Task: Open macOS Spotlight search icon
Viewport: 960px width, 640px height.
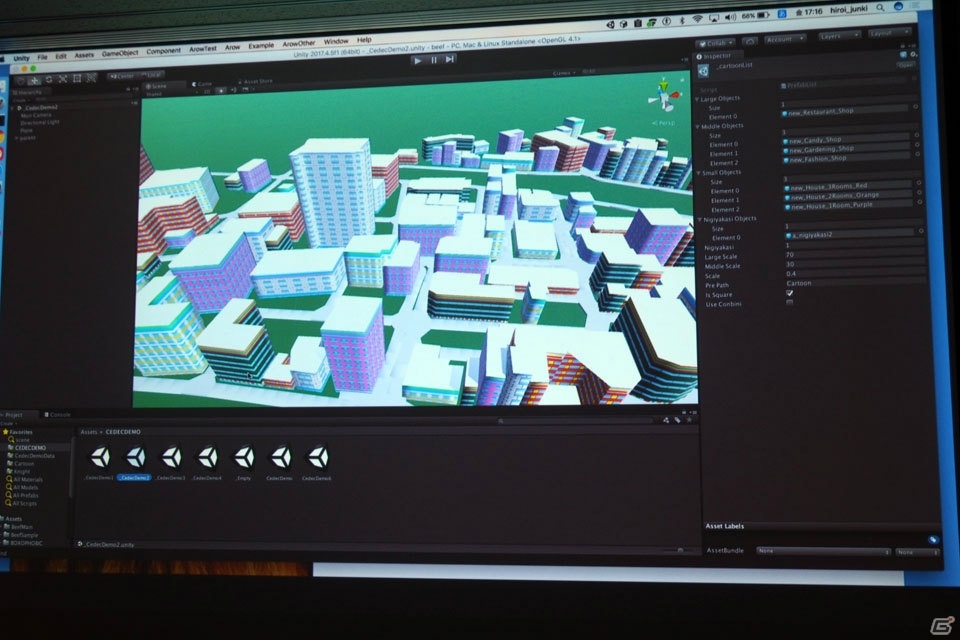Action: [x=879, y=8]
